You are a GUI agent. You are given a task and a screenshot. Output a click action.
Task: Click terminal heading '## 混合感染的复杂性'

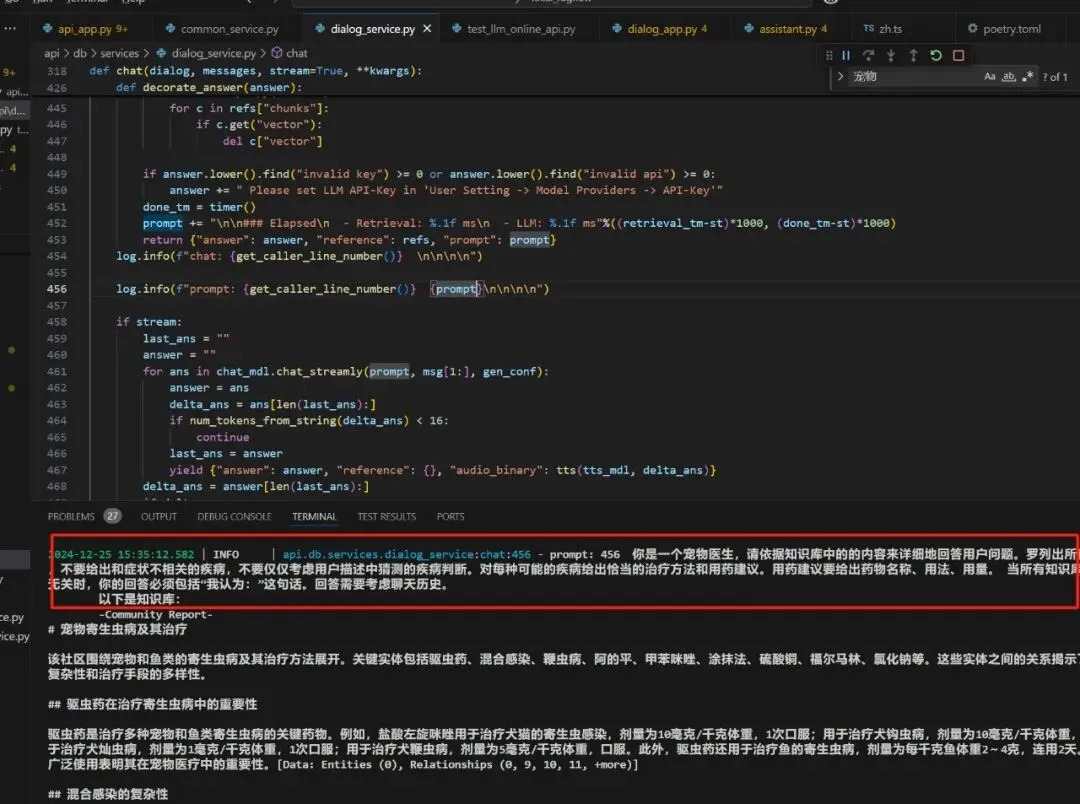[108, 794]
